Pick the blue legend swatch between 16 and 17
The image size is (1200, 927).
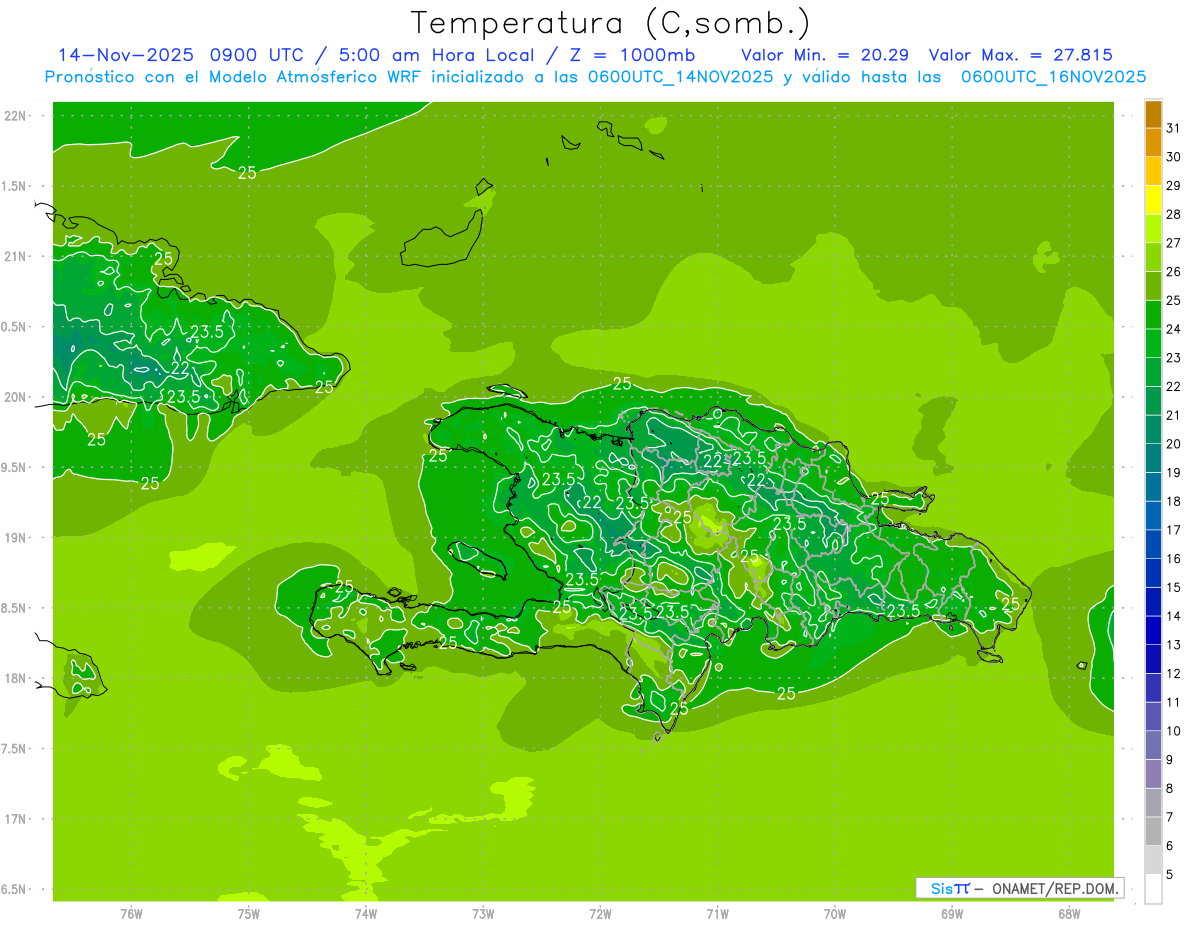click(1153, 544)
